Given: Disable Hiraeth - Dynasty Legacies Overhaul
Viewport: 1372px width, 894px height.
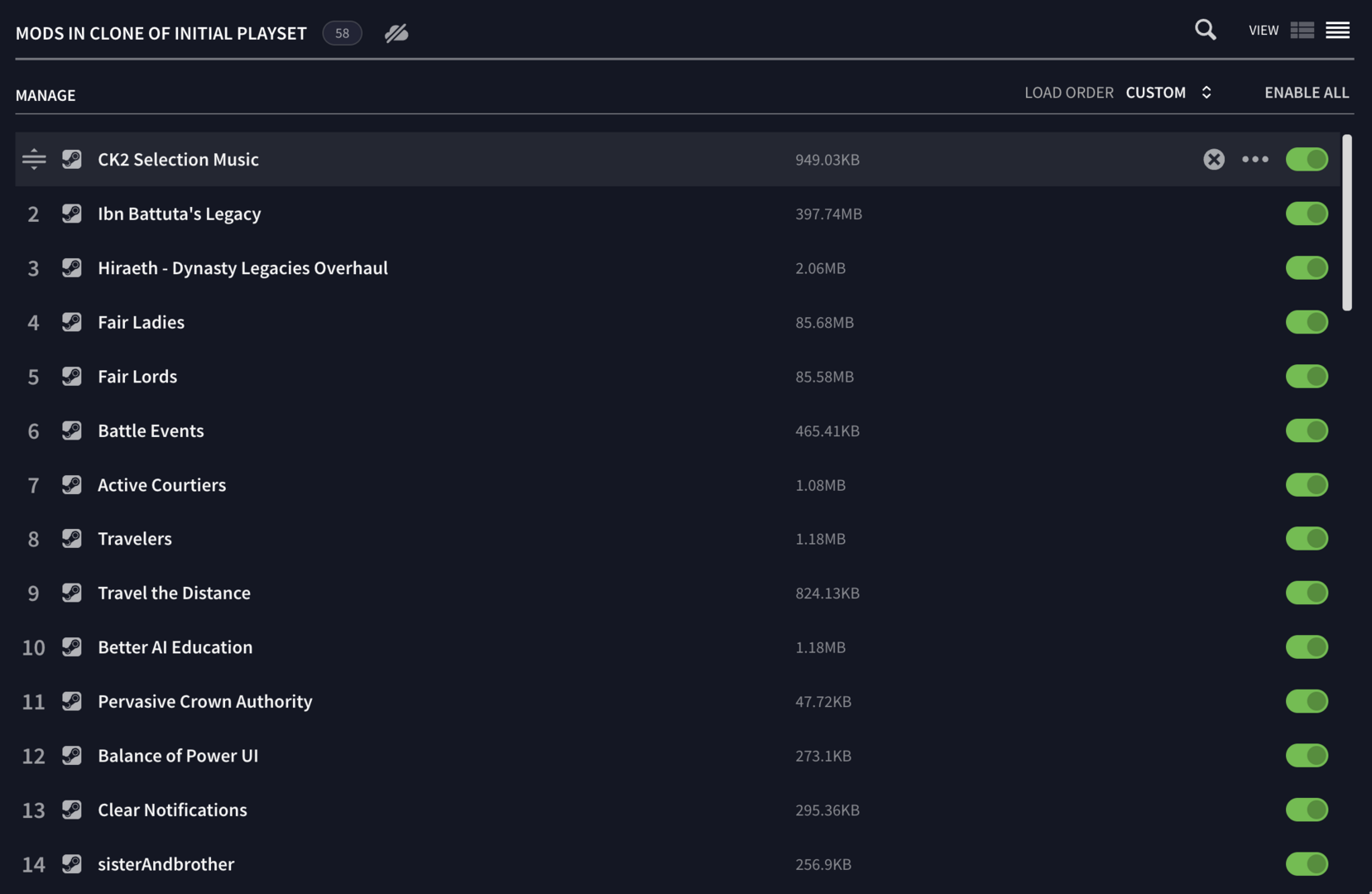Looking at the screenshot, I should pos(1307,267).
